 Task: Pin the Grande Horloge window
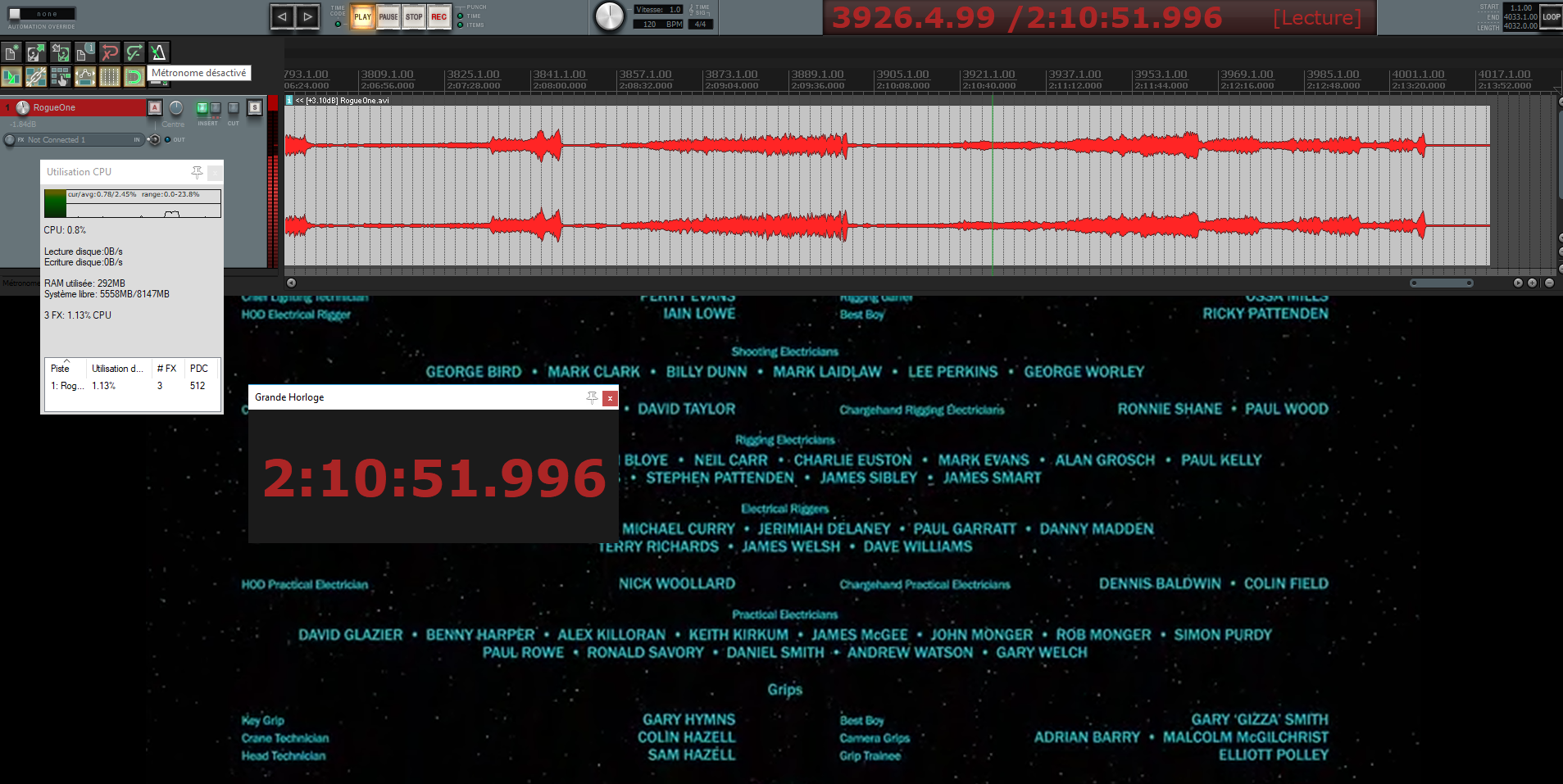click(592, 397)
